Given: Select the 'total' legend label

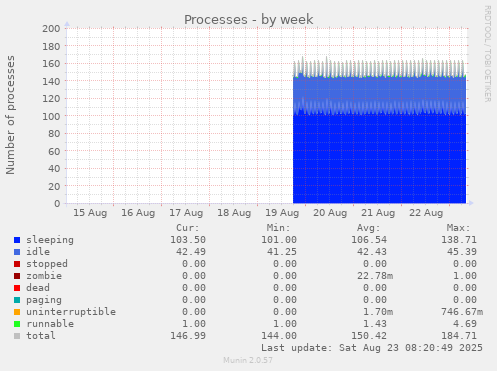Looking at the screenshot, I should 41,336.
